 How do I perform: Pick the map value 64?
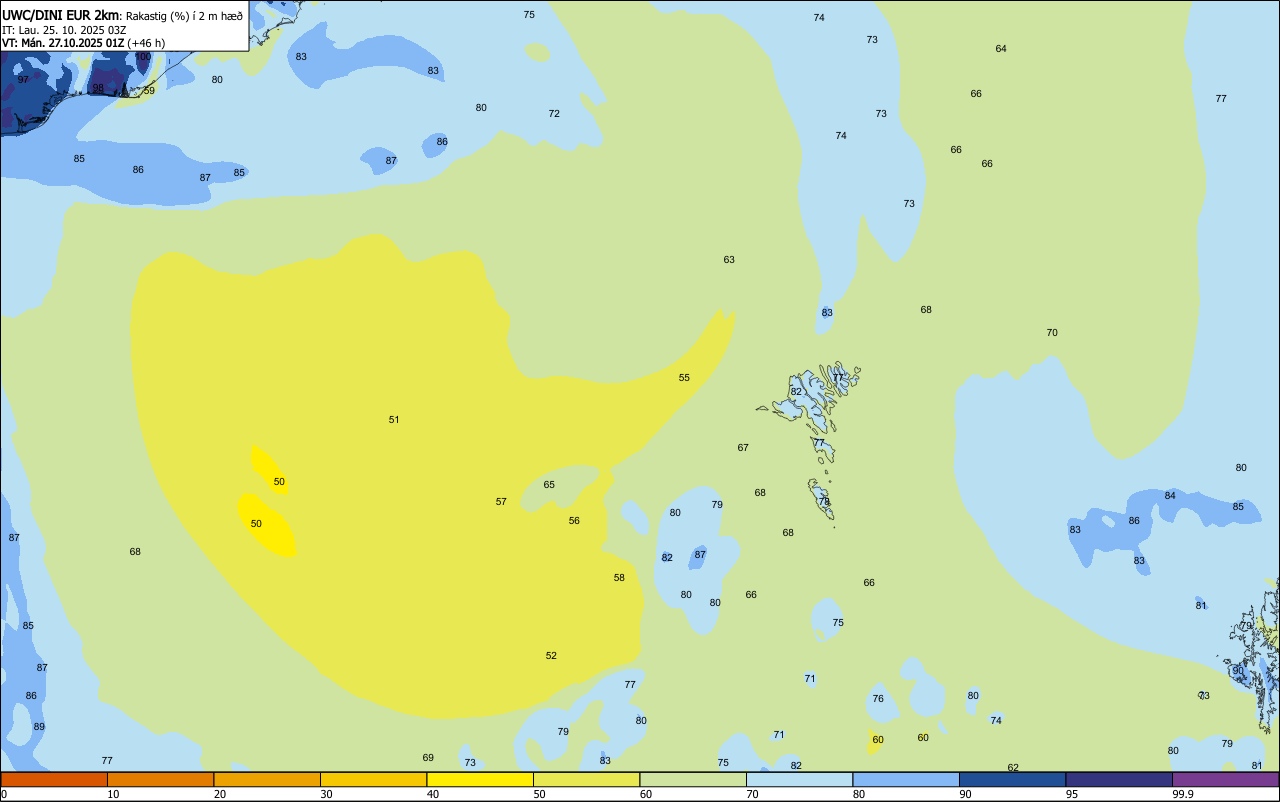click(x=1001, y=49)
